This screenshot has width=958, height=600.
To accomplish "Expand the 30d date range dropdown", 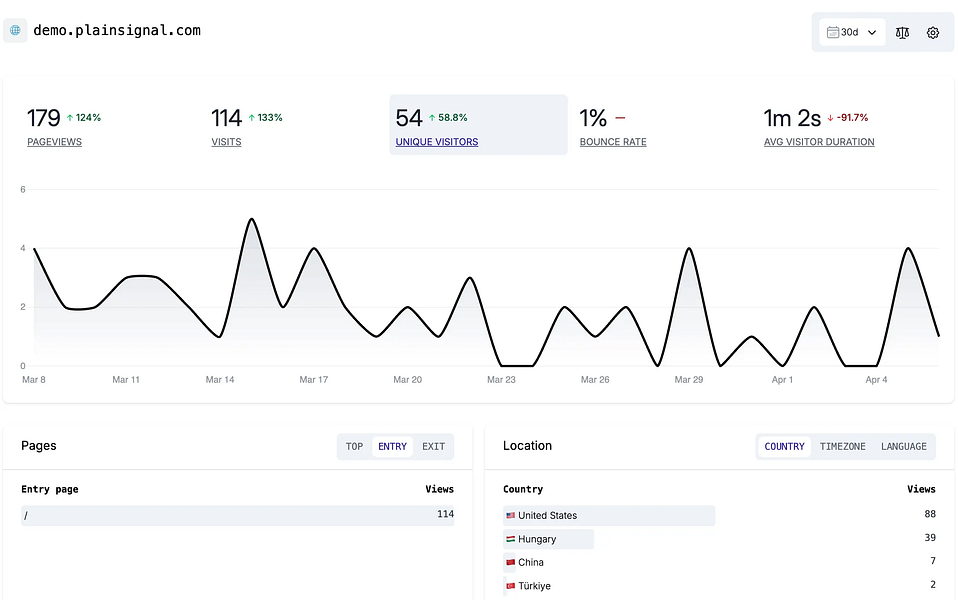I will pyautogui.click(x=852, y=32).
